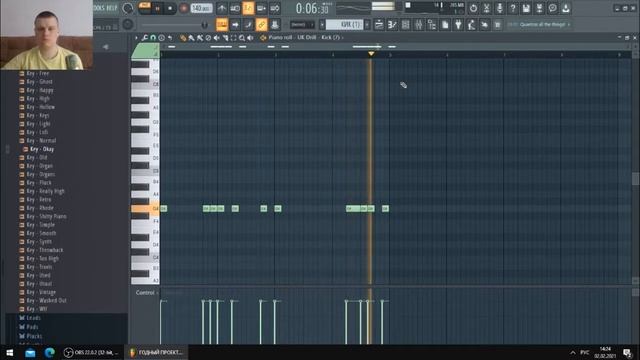Screen dimensions: 640x360
Task: Select the piano roll Draw pencil tool
Action: [183, 38]
